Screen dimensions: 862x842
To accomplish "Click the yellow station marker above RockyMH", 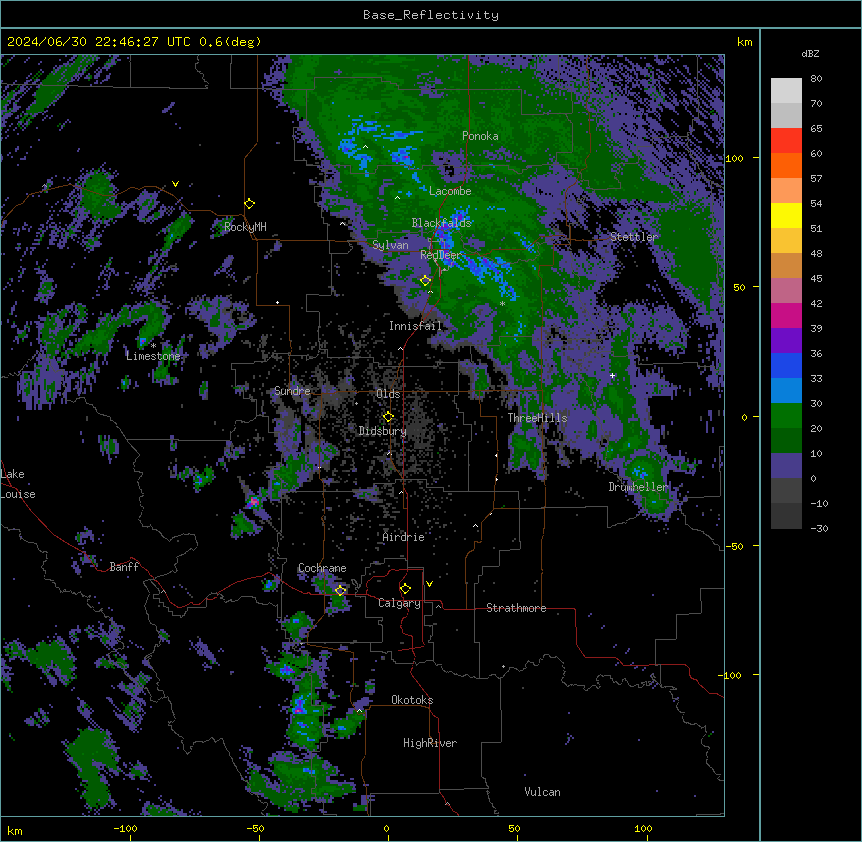I will click(249, 204).
